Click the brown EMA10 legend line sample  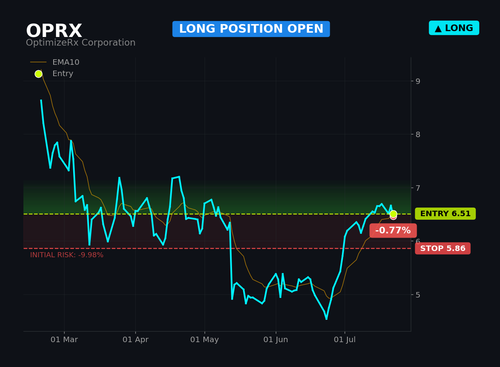(x=38, y=62)
